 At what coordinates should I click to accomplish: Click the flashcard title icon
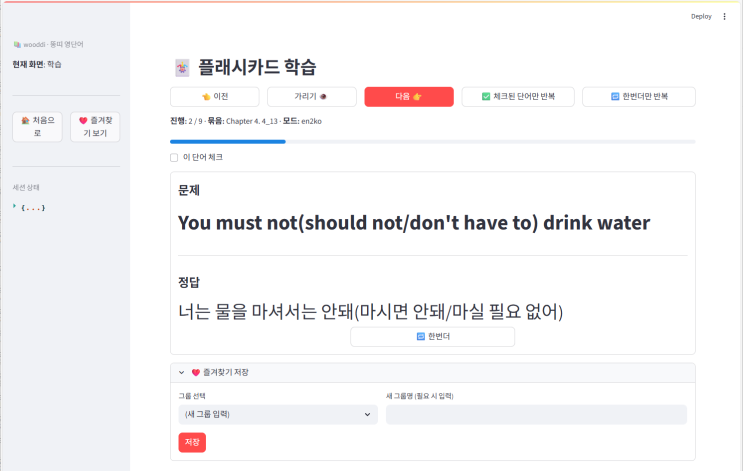point(182,68)
